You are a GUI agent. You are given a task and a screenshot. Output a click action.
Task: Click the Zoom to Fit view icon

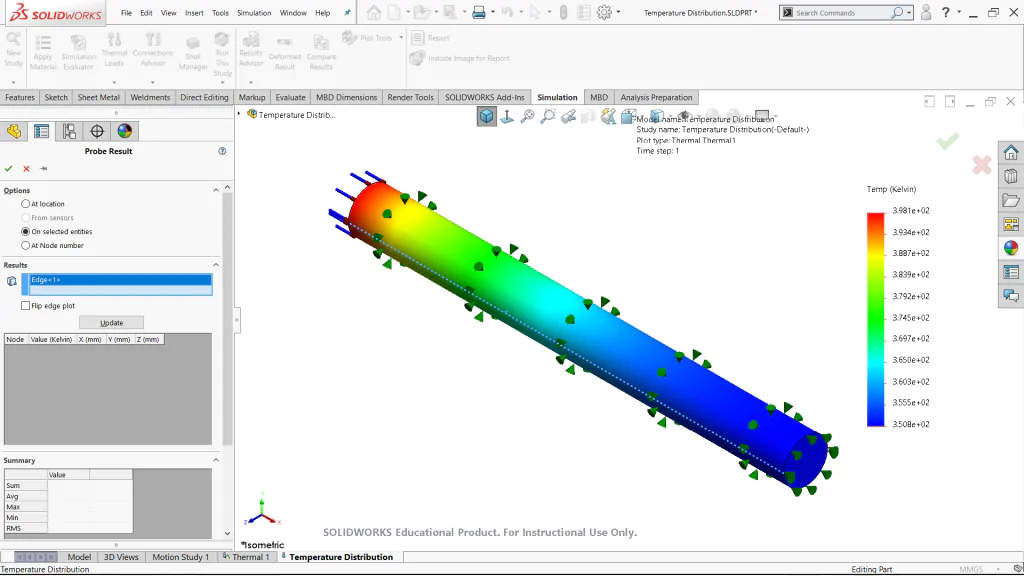click(x=527, y=116)
